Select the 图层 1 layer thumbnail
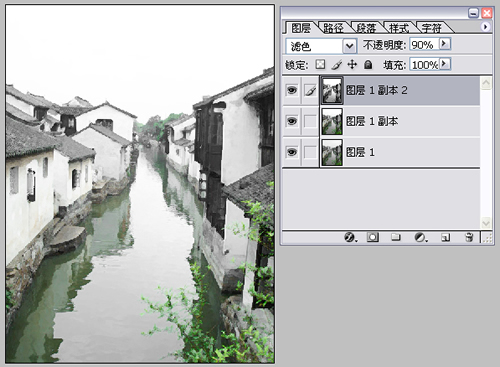This screenshot has height=367, width=500. (x=332, y=152)
